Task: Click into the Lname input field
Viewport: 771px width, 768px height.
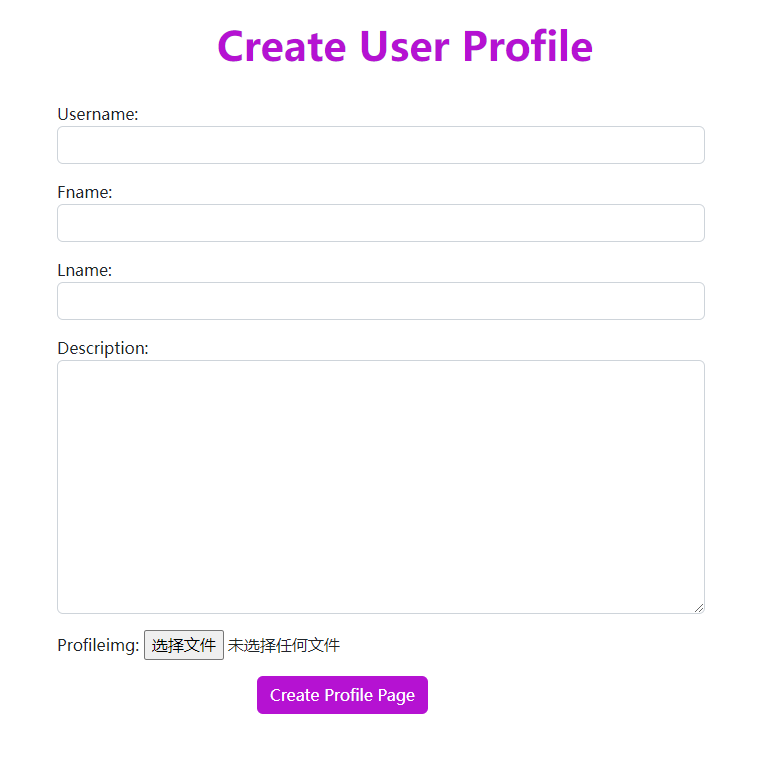Action: (x=380, y=301)
